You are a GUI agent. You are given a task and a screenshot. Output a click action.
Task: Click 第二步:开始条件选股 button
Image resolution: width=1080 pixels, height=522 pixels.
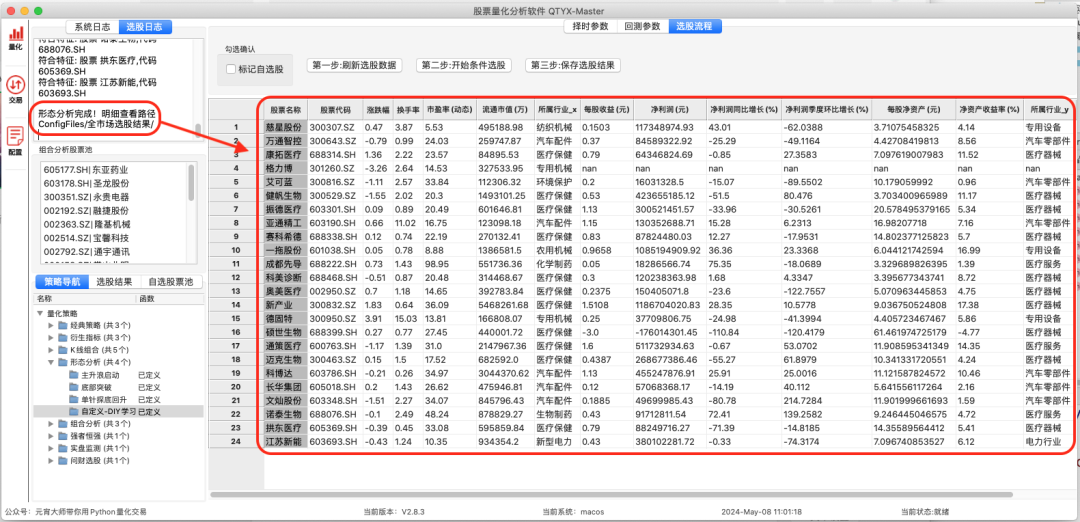[x=464, y=65]
